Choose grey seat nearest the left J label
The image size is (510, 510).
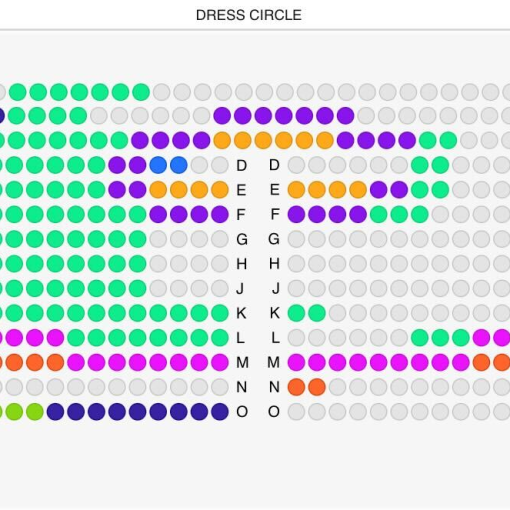220,288
